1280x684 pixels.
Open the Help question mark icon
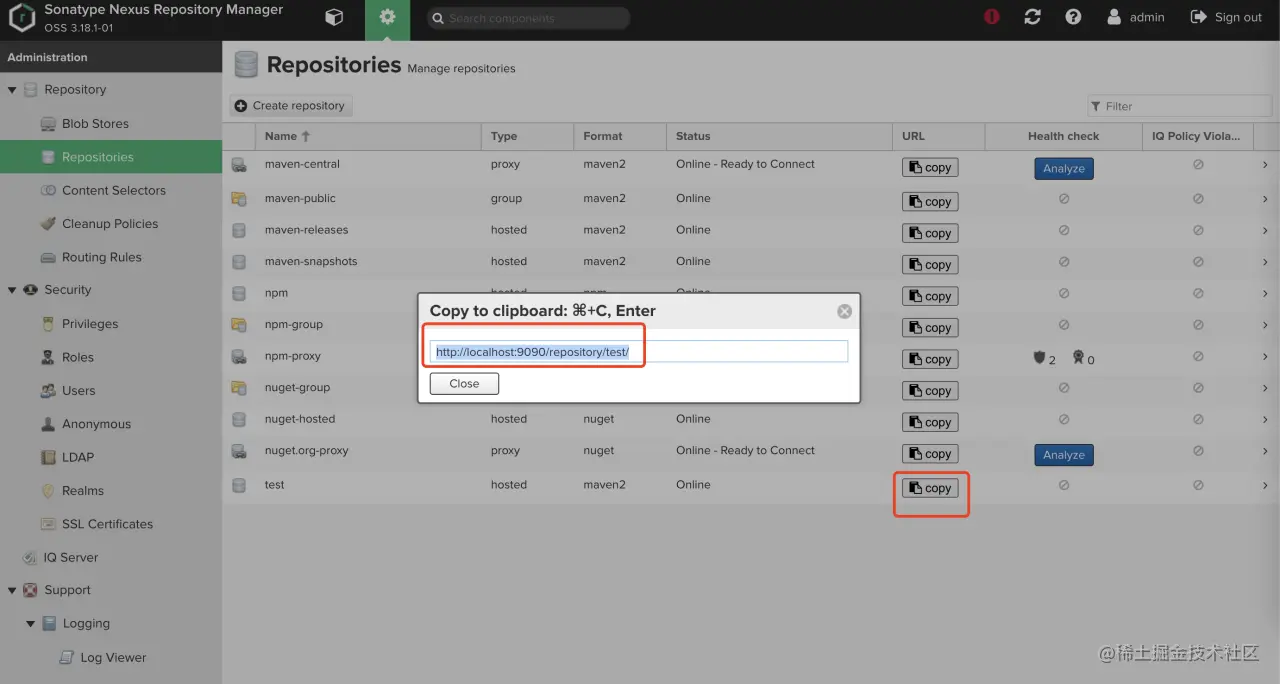tap(1073, 17)
